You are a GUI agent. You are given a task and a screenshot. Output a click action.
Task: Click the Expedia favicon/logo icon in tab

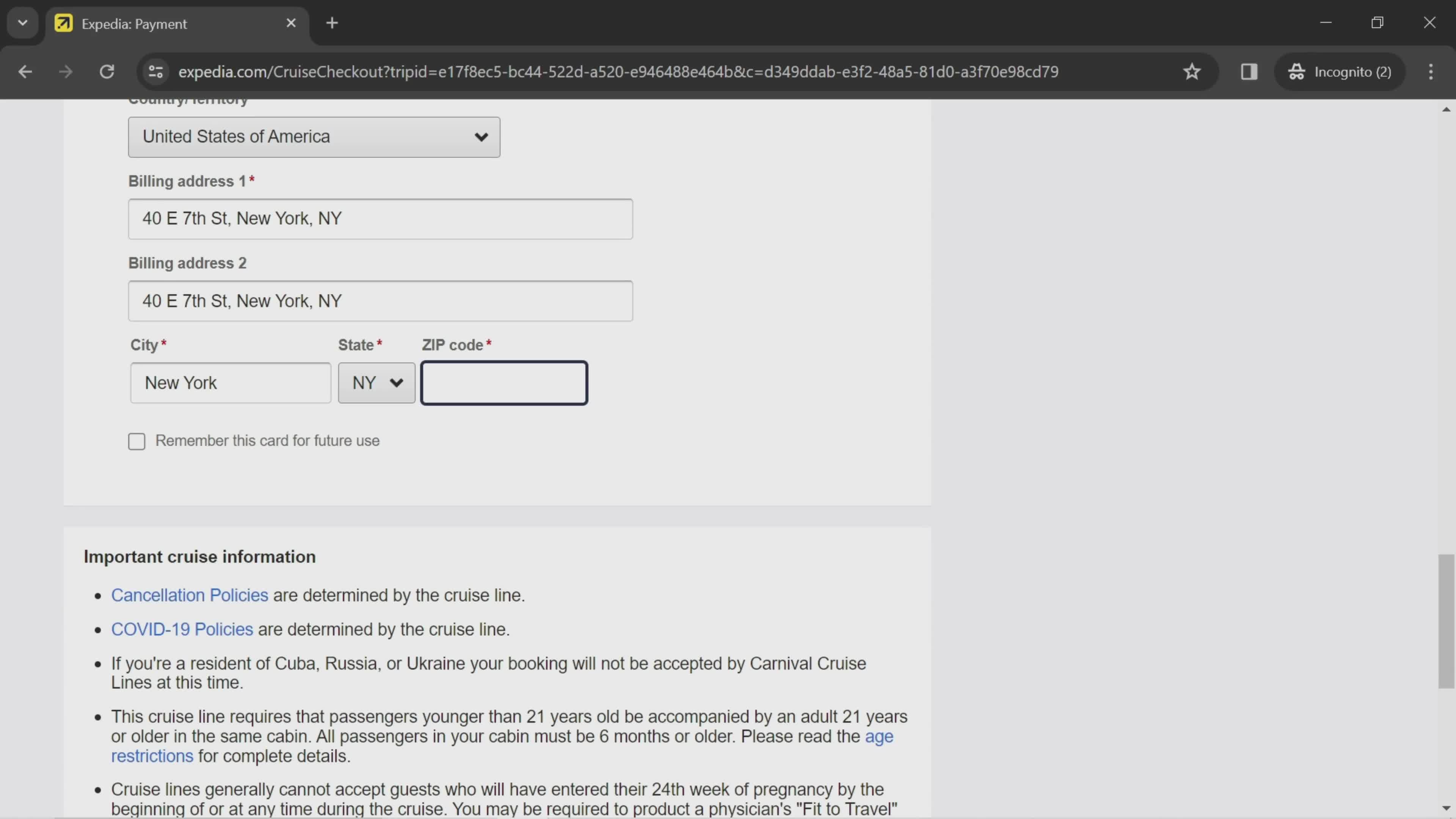click(x=63, y=23)
